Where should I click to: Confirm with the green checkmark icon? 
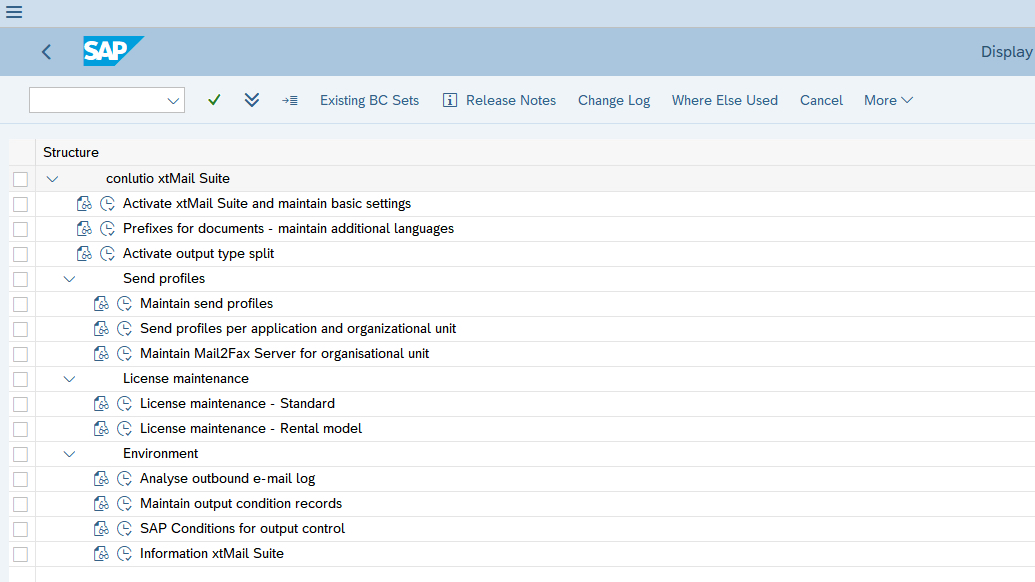pyautogui.click(x=214, y=100)
